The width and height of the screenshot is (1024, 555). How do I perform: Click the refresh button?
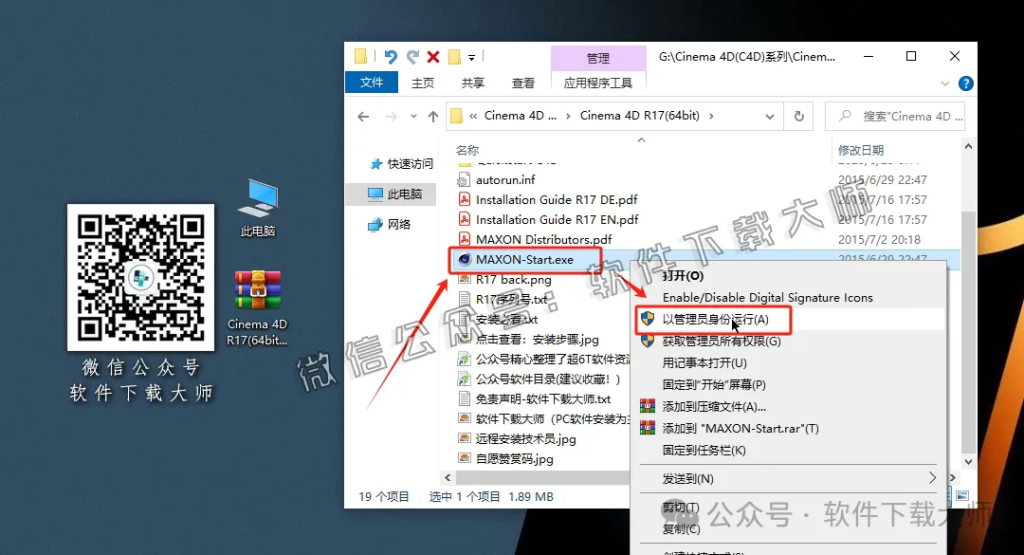click(x=799, y=116)
